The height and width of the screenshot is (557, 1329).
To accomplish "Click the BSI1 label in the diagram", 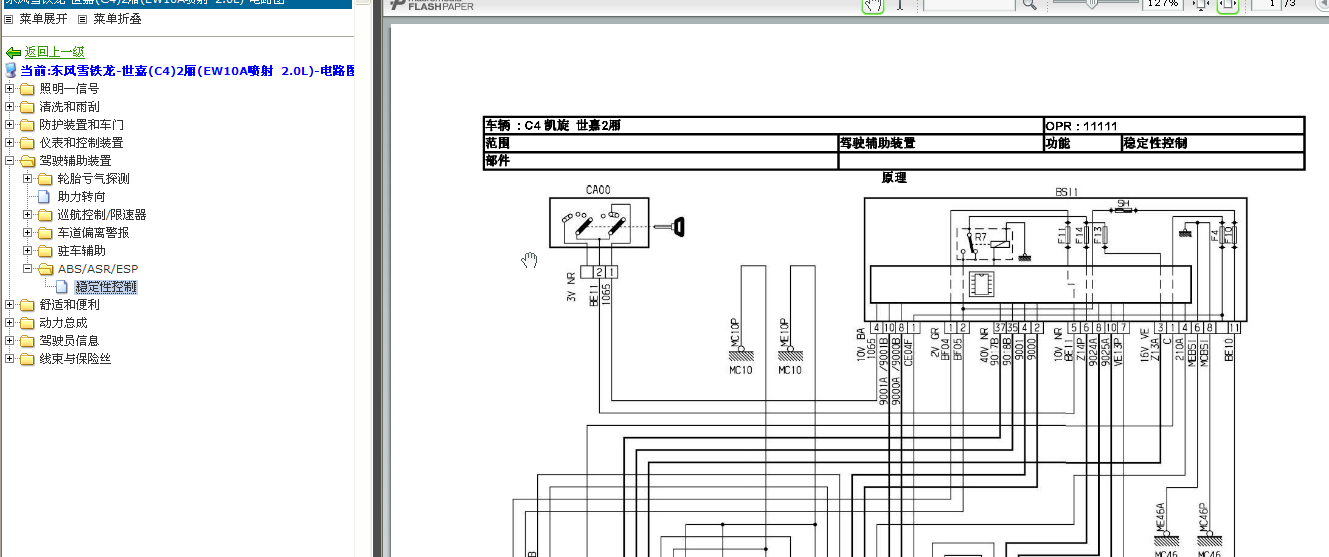I will coord(1067,191).
